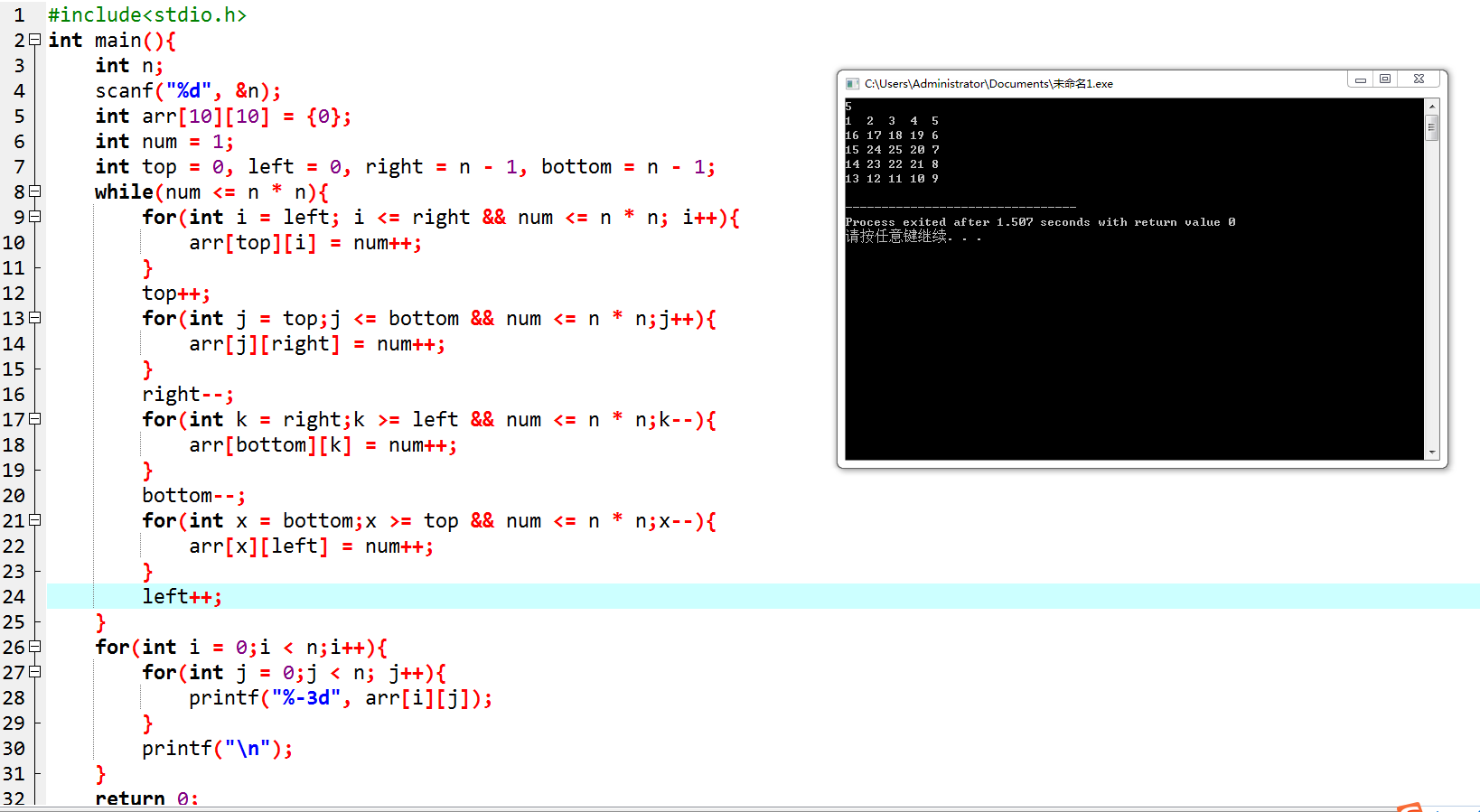Minimize the console window
1480x812 pixels.
(x=1360, y=79)
